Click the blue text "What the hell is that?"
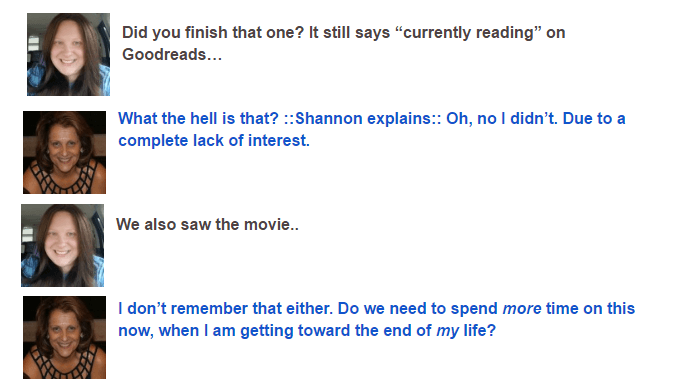The width and height of the screenshot is (674, 391). (x=199, y=118)
